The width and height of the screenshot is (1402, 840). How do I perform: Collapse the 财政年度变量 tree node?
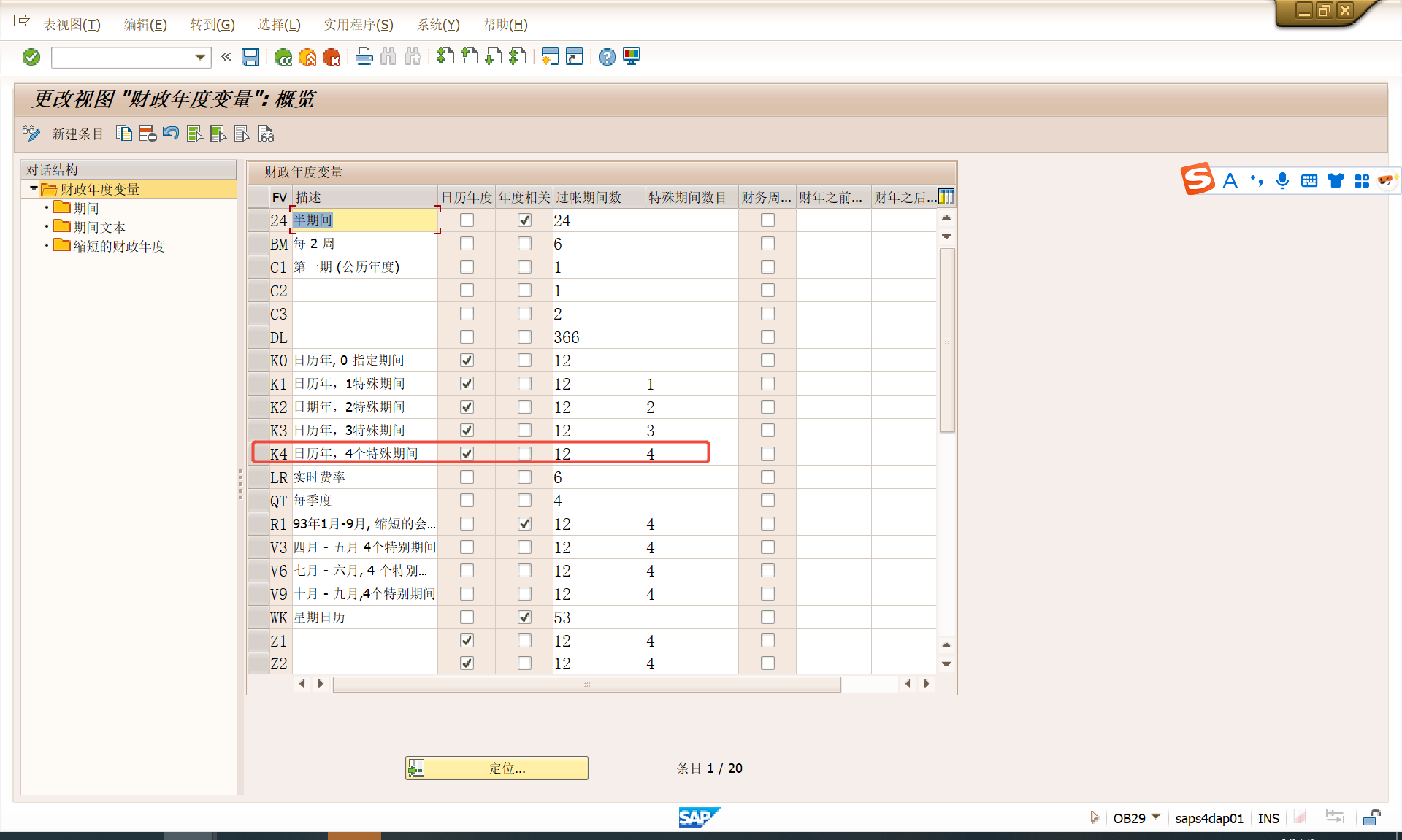[34, 189]
